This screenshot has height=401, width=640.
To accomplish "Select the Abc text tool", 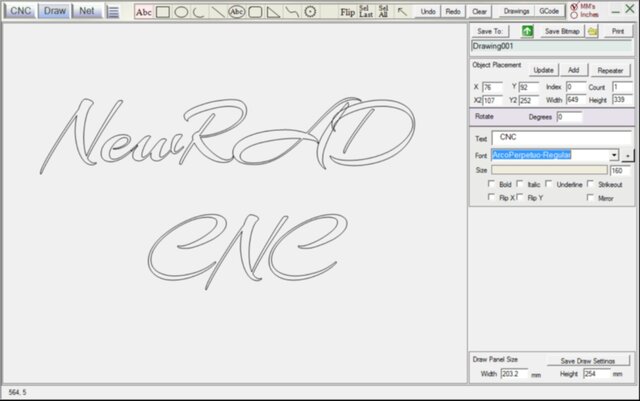I will [x=144, y=12].
